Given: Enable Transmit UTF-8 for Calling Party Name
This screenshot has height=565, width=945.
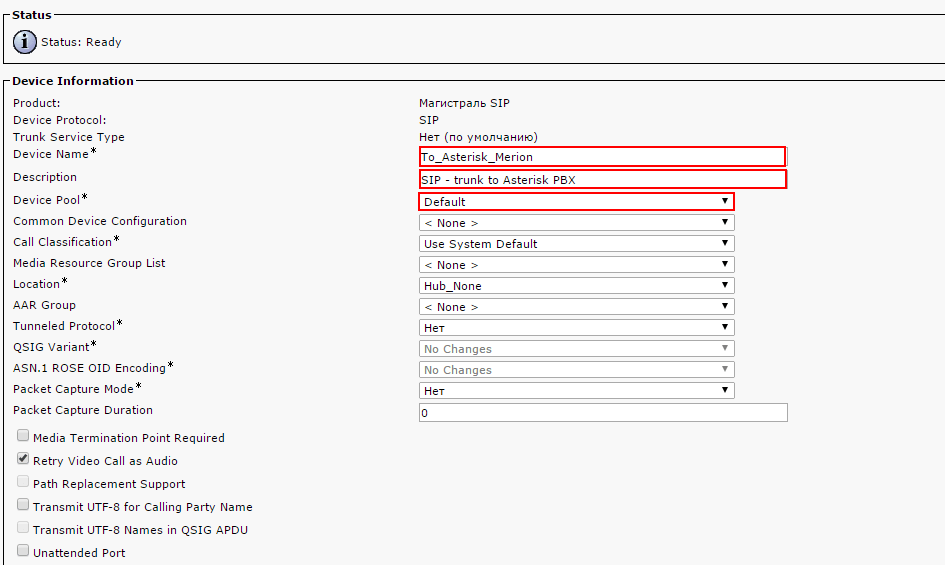Looking at the screenshot, I should click(23, 504).
